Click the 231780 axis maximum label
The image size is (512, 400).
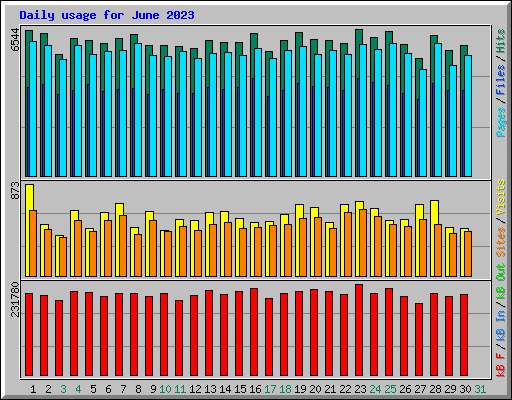coord(15,299)
